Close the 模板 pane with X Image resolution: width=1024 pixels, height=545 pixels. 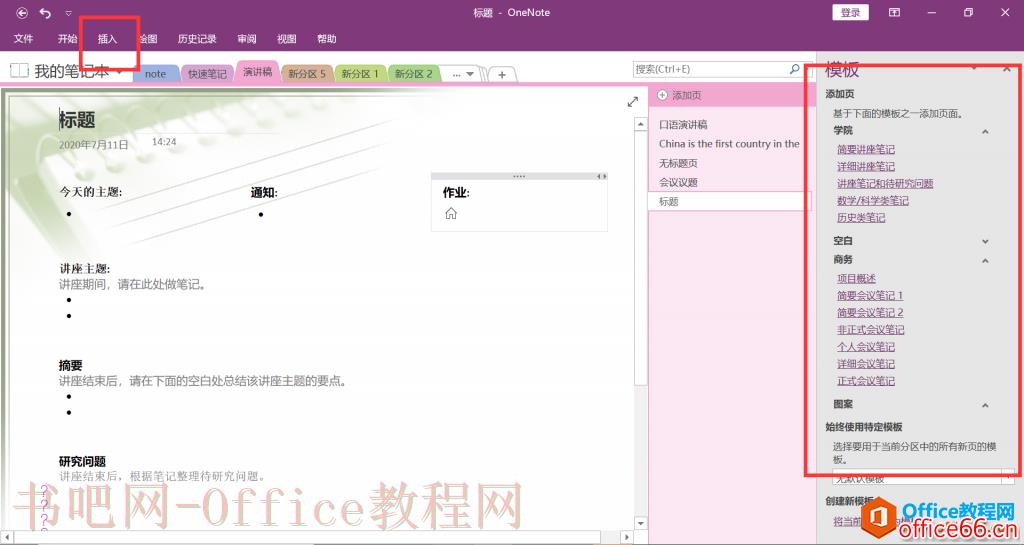pos(1006,69)
